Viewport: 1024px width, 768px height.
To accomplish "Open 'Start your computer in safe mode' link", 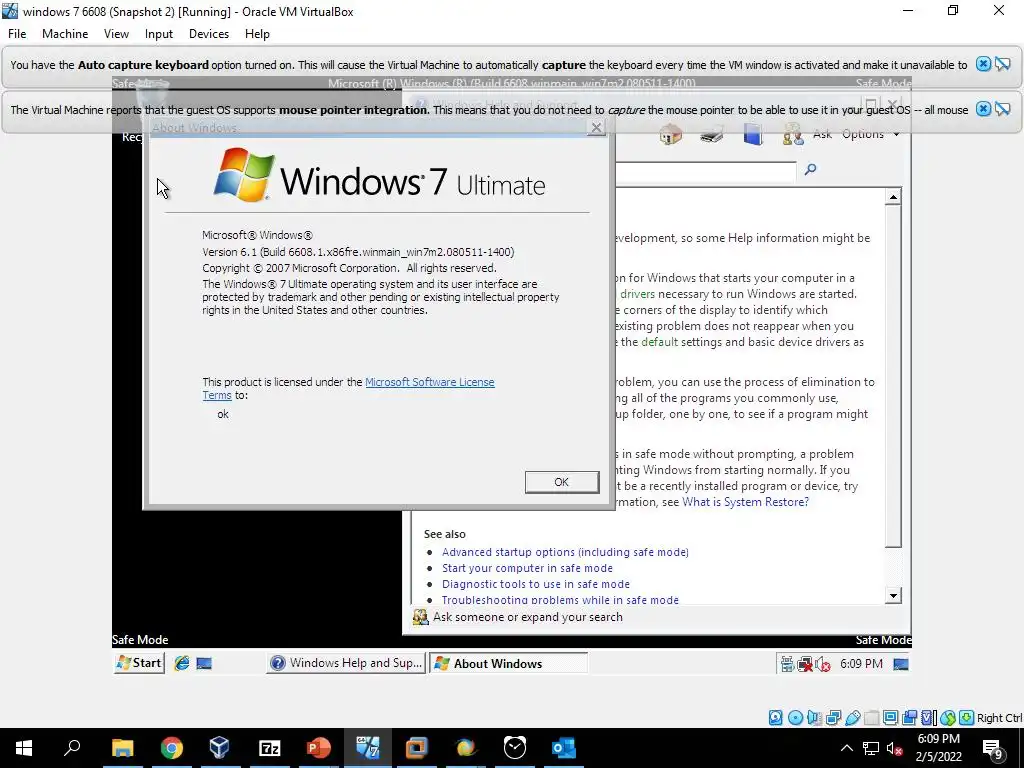I will pos(527,568).
